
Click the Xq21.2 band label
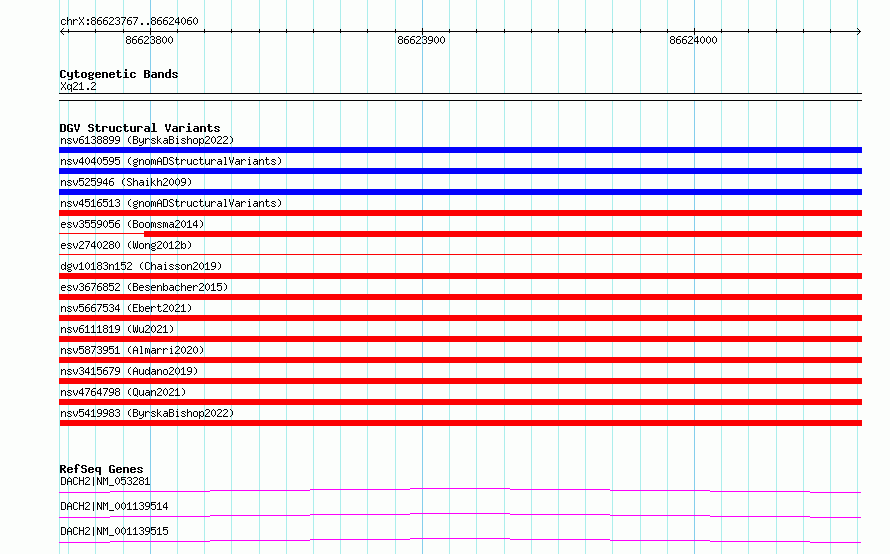[x=78, y=86]
